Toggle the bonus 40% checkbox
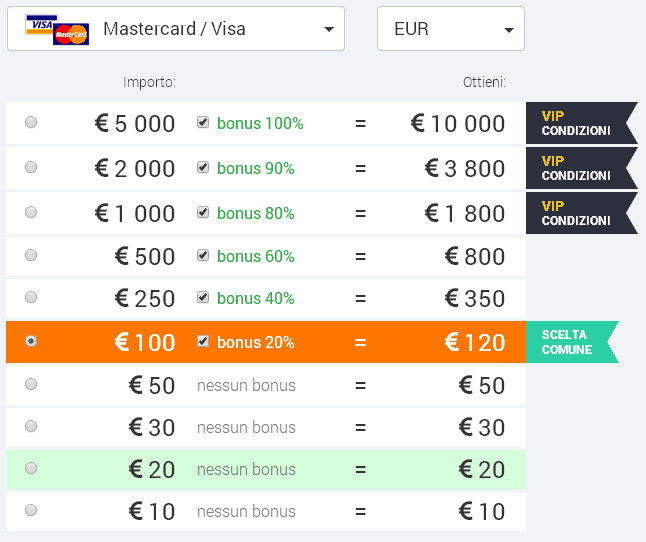Screen dimensions: 646x542 click(x=203, y=297)
